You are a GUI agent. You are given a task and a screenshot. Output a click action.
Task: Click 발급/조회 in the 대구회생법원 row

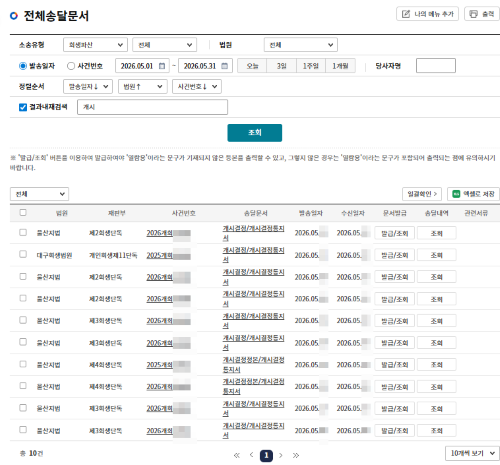[x=395, y=255]
